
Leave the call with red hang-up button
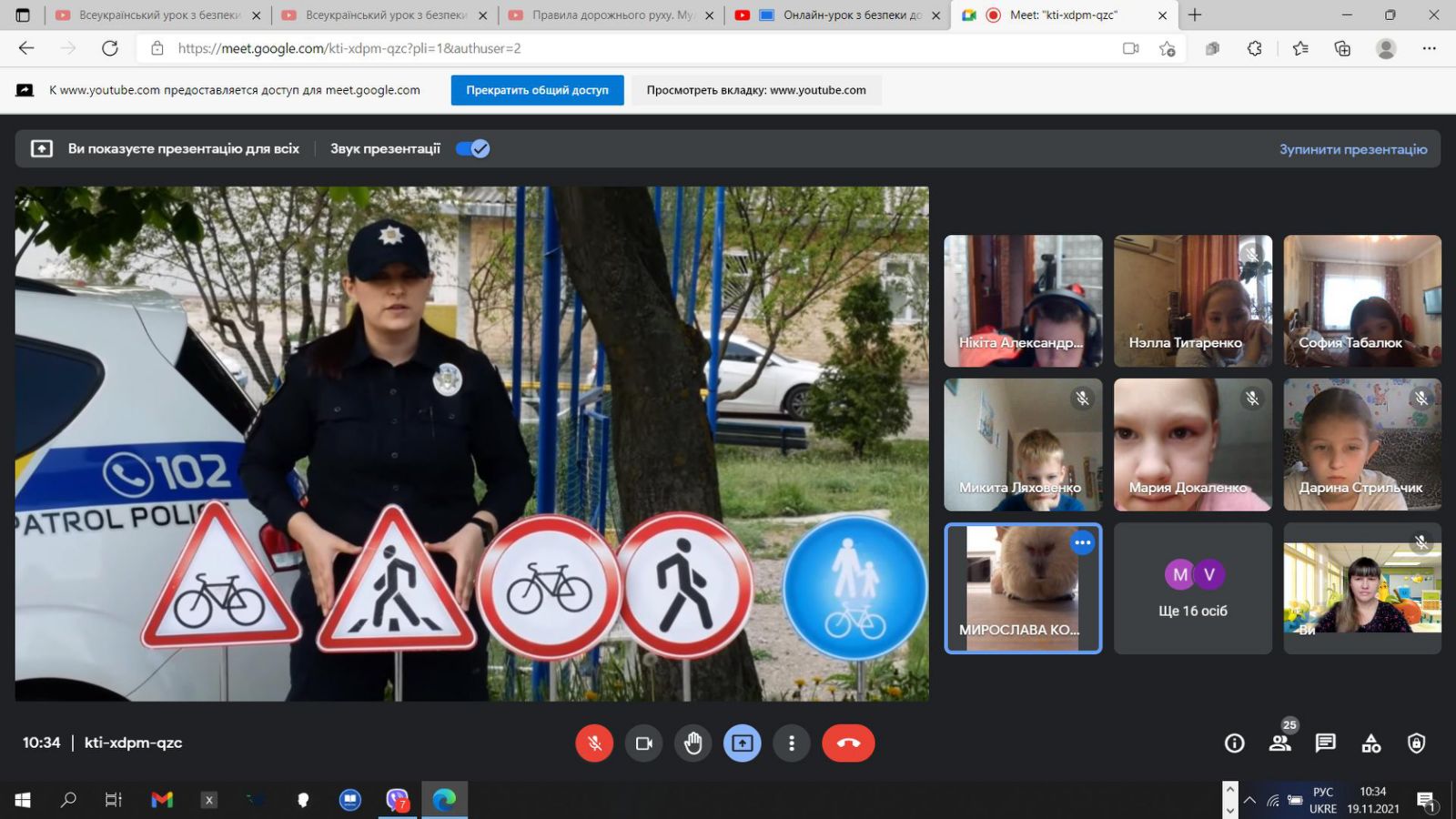pos(848,743)
